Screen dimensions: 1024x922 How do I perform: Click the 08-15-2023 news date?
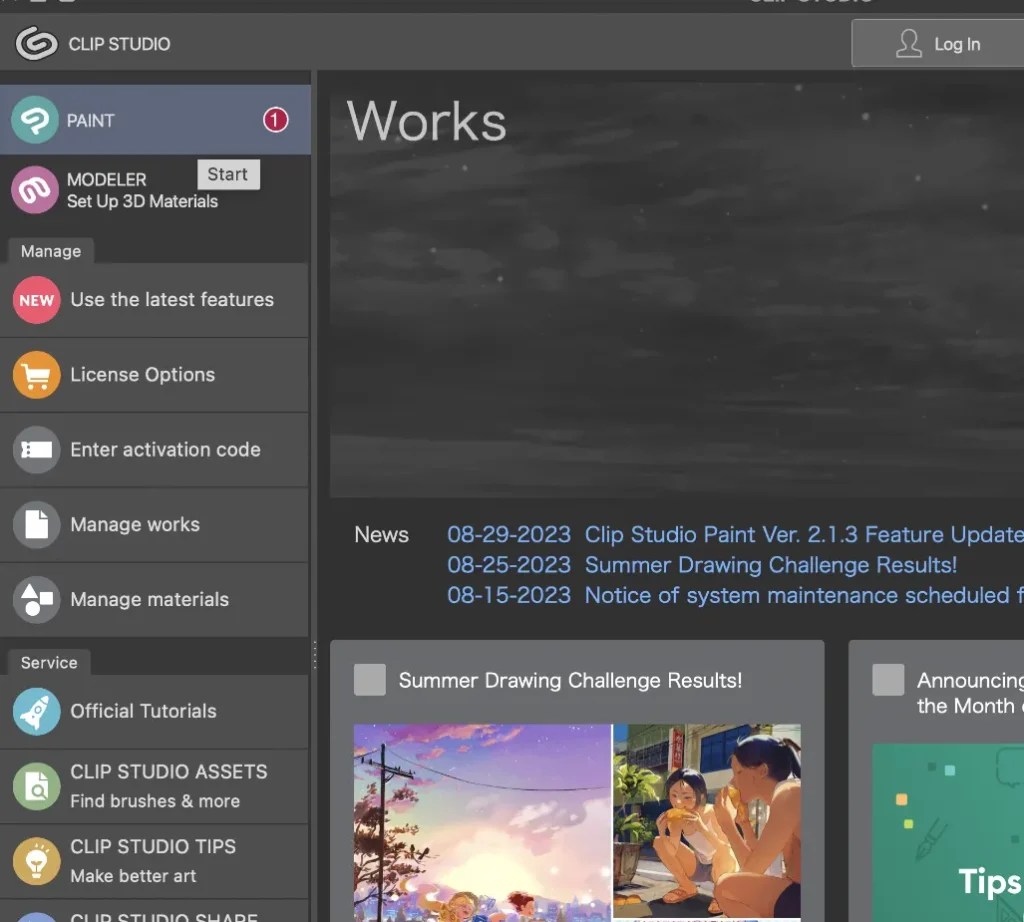tap(509, 596)
